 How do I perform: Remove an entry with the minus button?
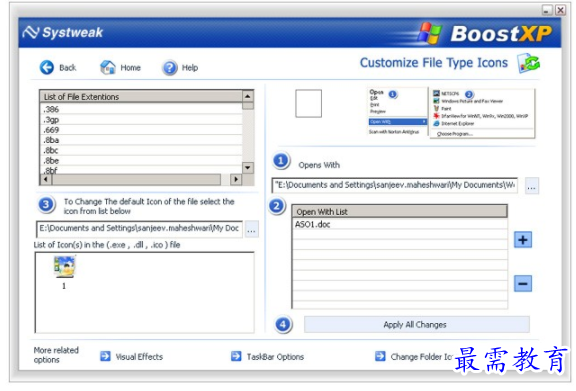pyautogui.click(x=523, y=283)
